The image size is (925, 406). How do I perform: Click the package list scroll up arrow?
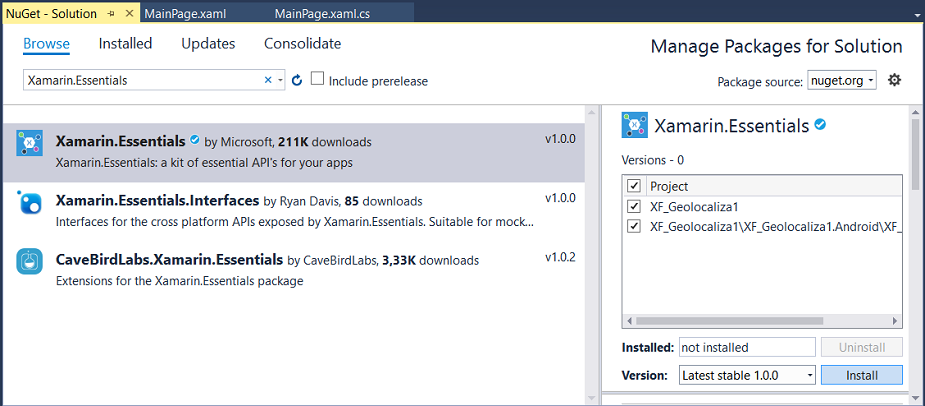[x=592, y=112]
